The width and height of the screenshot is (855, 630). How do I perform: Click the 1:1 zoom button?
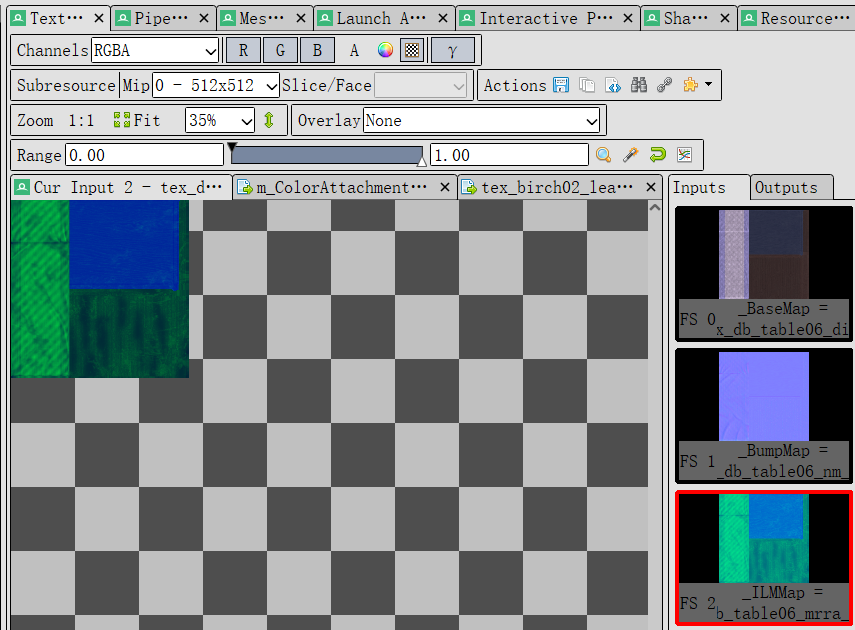click(x=81, y=121)
